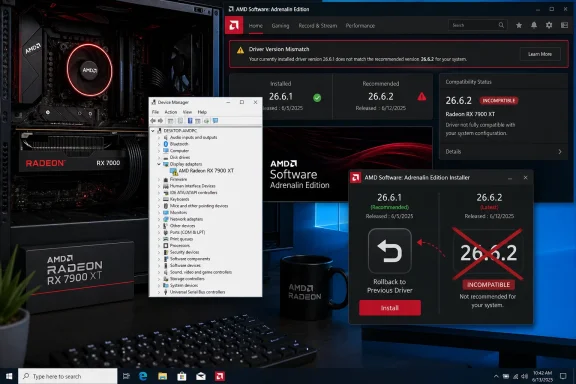
Task: Click the AMD logo in installer title bar
Action: (x=355, y=177)
